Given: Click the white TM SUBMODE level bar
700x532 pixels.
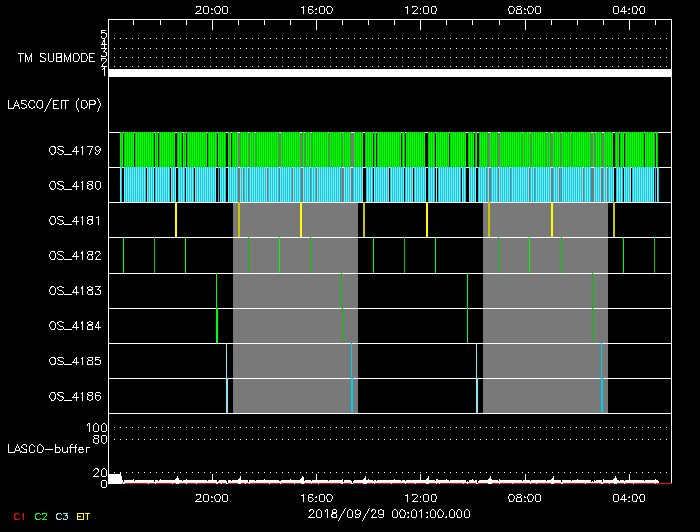Looking at the screenshot, I should [x=389, y=73].
